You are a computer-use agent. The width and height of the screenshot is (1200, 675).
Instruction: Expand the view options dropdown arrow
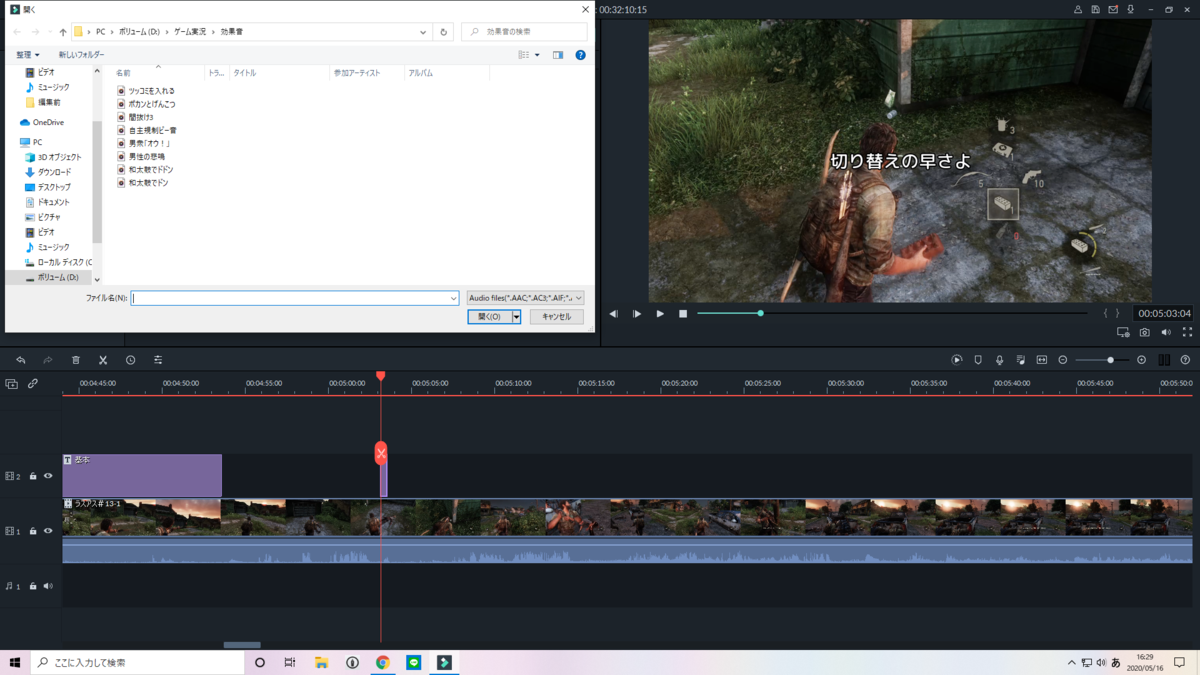pyautogui.click(x=537, y=55)
